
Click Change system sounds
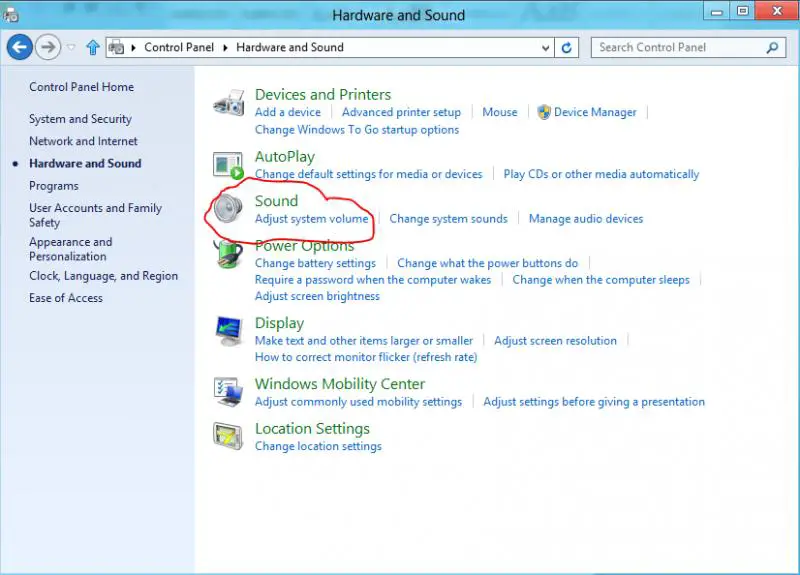pos(448,219)
